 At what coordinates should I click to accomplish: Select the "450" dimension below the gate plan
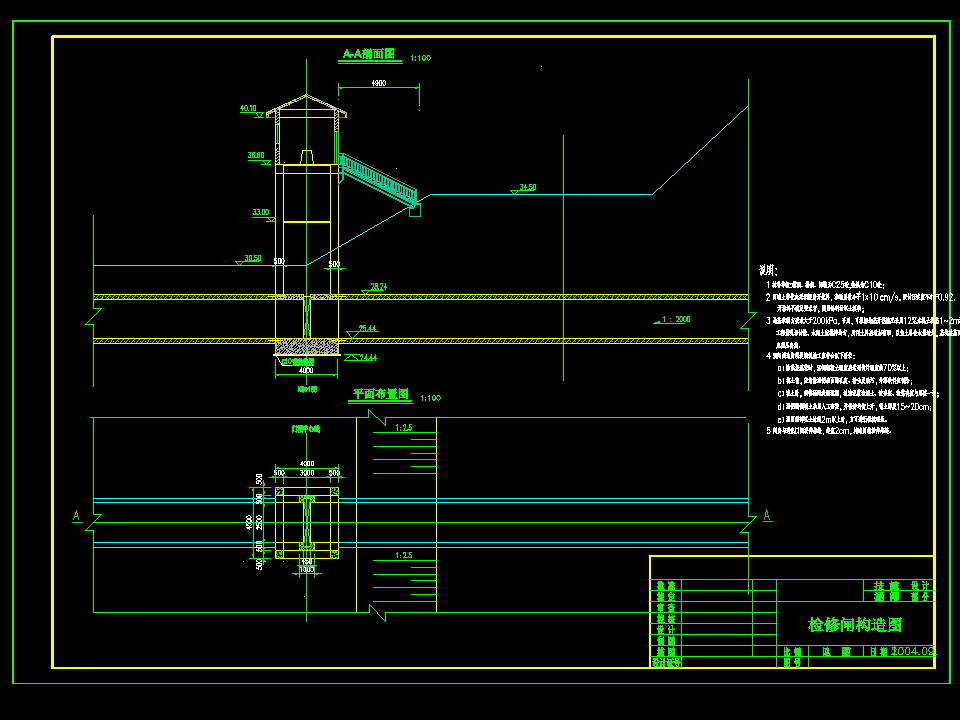(307, 561)
